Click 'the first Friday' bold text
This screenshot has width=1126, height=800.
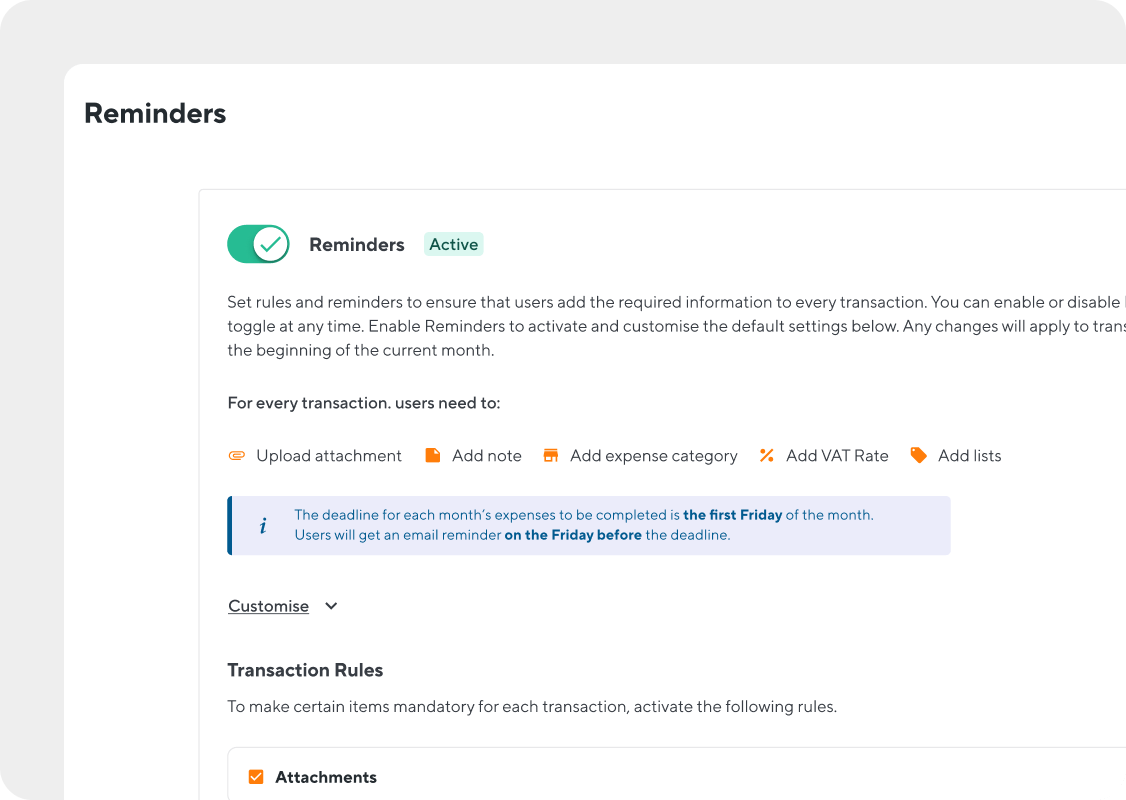[732, 515]
